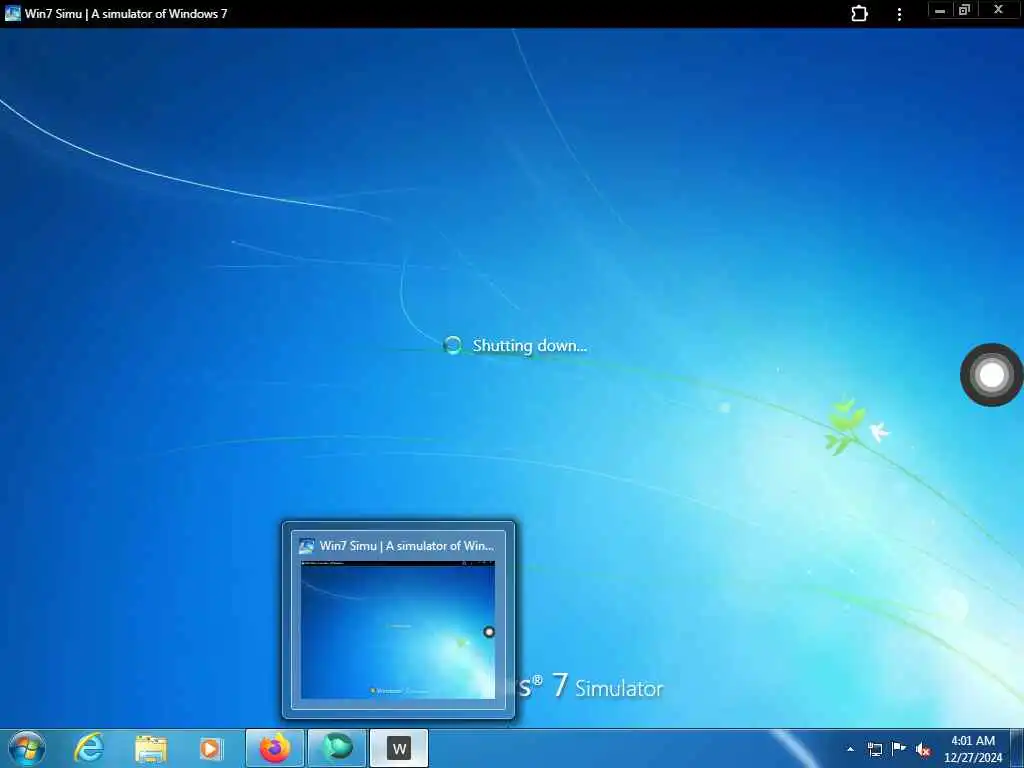Open the extensions puzzle icon in title bar

pos(859,13)
